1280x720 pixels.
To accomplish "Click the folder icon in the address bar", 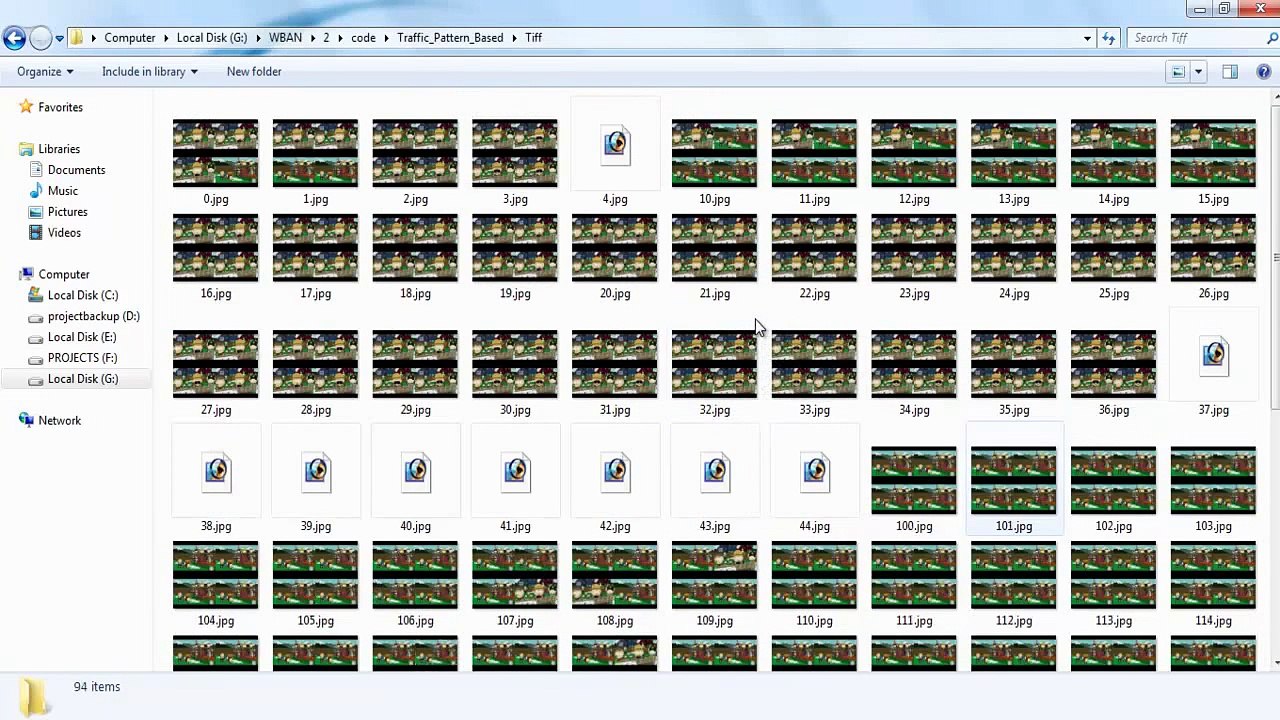I will click(x=77, y=38).
